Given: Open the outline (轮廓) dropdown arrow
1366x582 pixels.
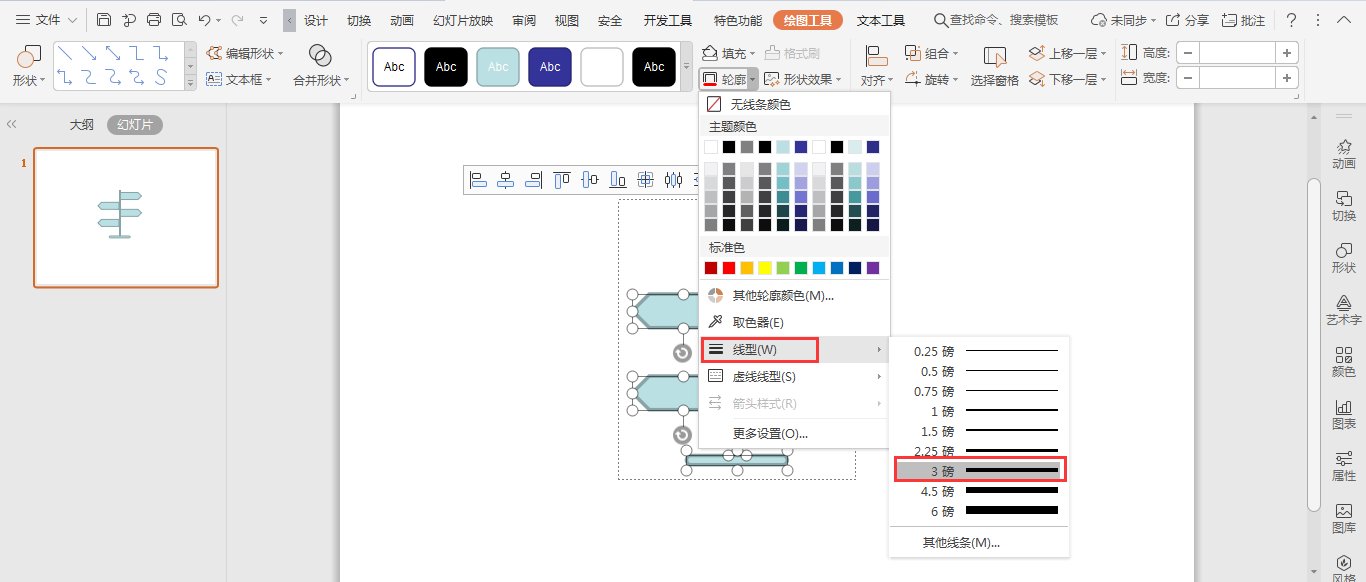Looking at the screenshot, I should pyautogui.click(x=753, y=79).
